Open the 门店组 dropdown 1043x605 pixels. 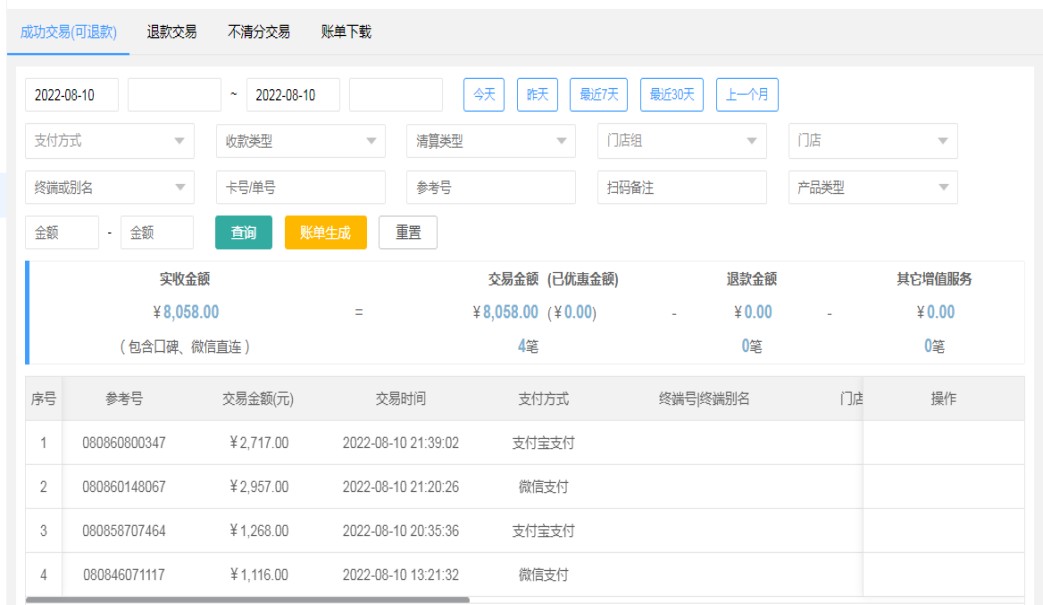click(681, 141)
